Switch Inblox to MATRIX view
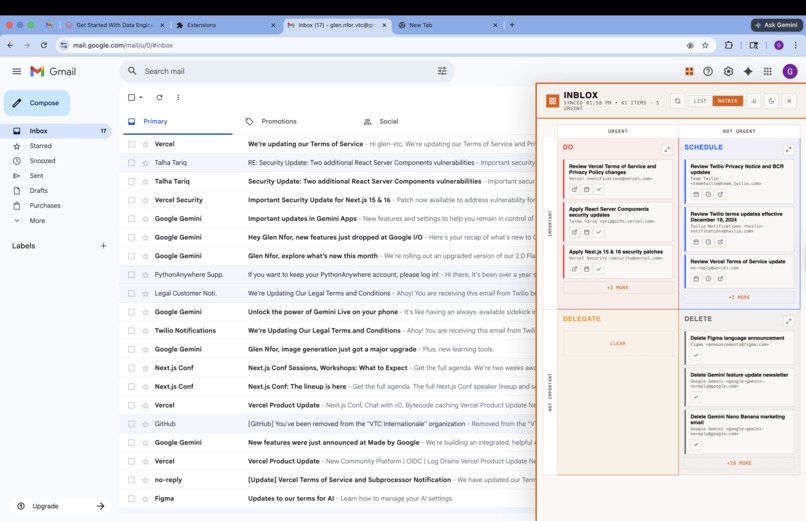Viewport: 806px width, 521px height. [727, 101]
